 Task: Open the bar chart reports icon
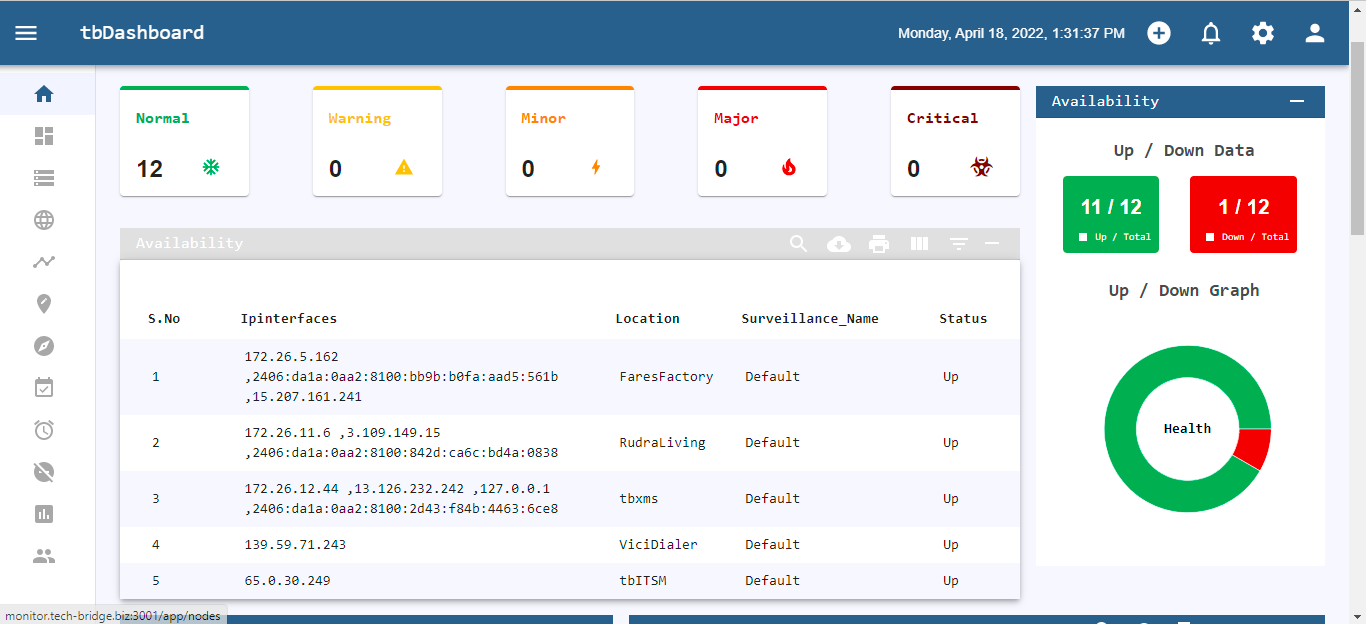tap(44, 513)
